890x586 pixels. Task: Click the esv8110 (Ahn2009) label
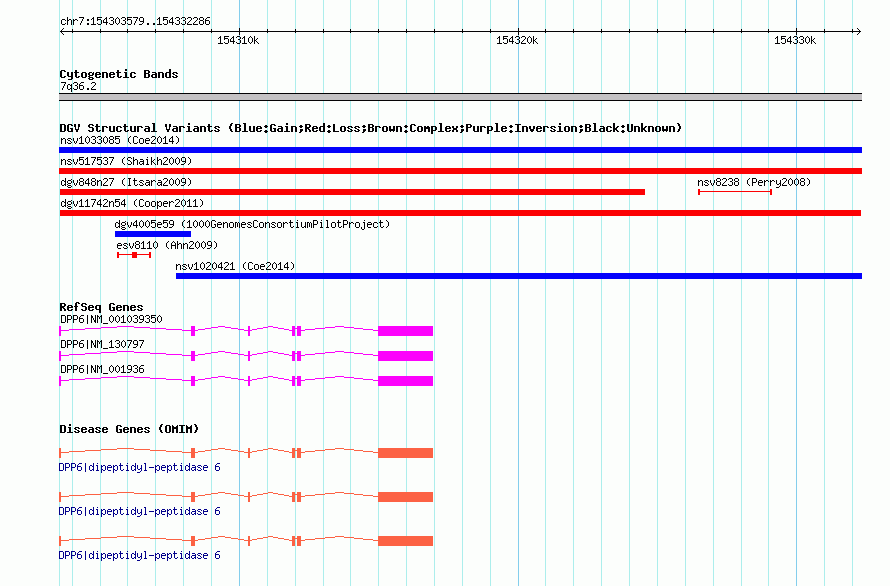167,245
